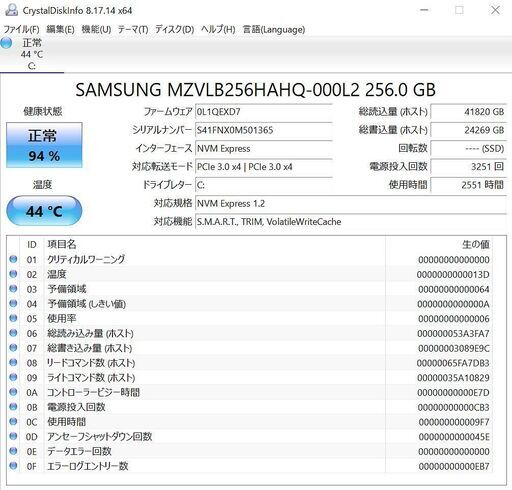Viewport: 512px width, 490px height.
Task: Open the ディスク(D) menu
Action: pyautogui.click(x=174, y=29)
